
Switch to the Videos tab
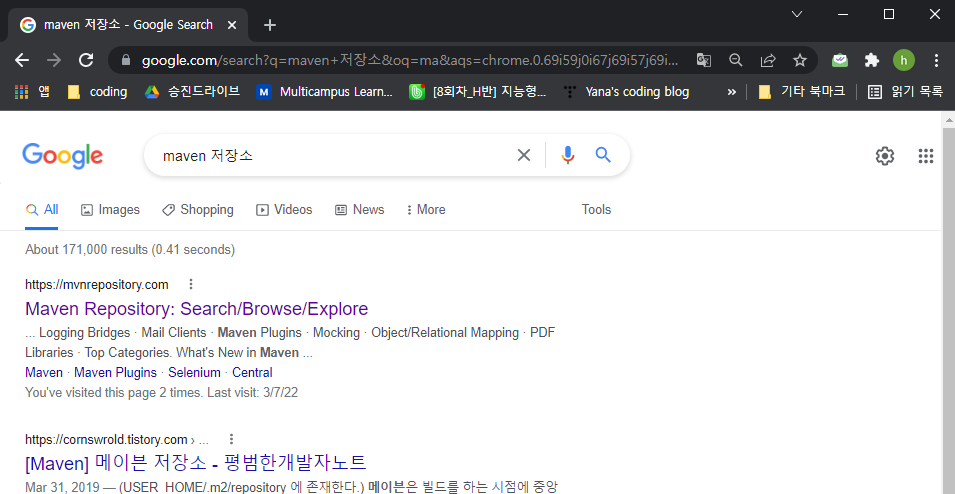(284, 210)
